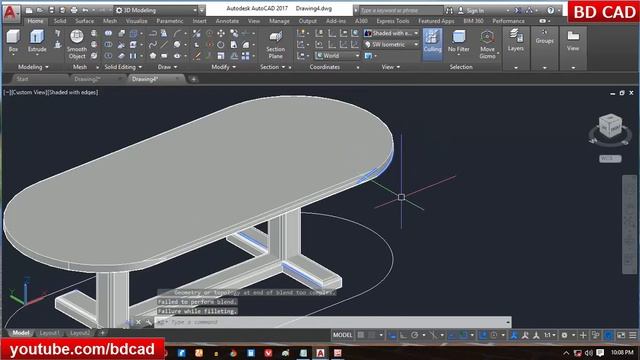Open the AutoCAD application menu
The width and height of the screenshot is (640, 360).
[x=10, y=13]
